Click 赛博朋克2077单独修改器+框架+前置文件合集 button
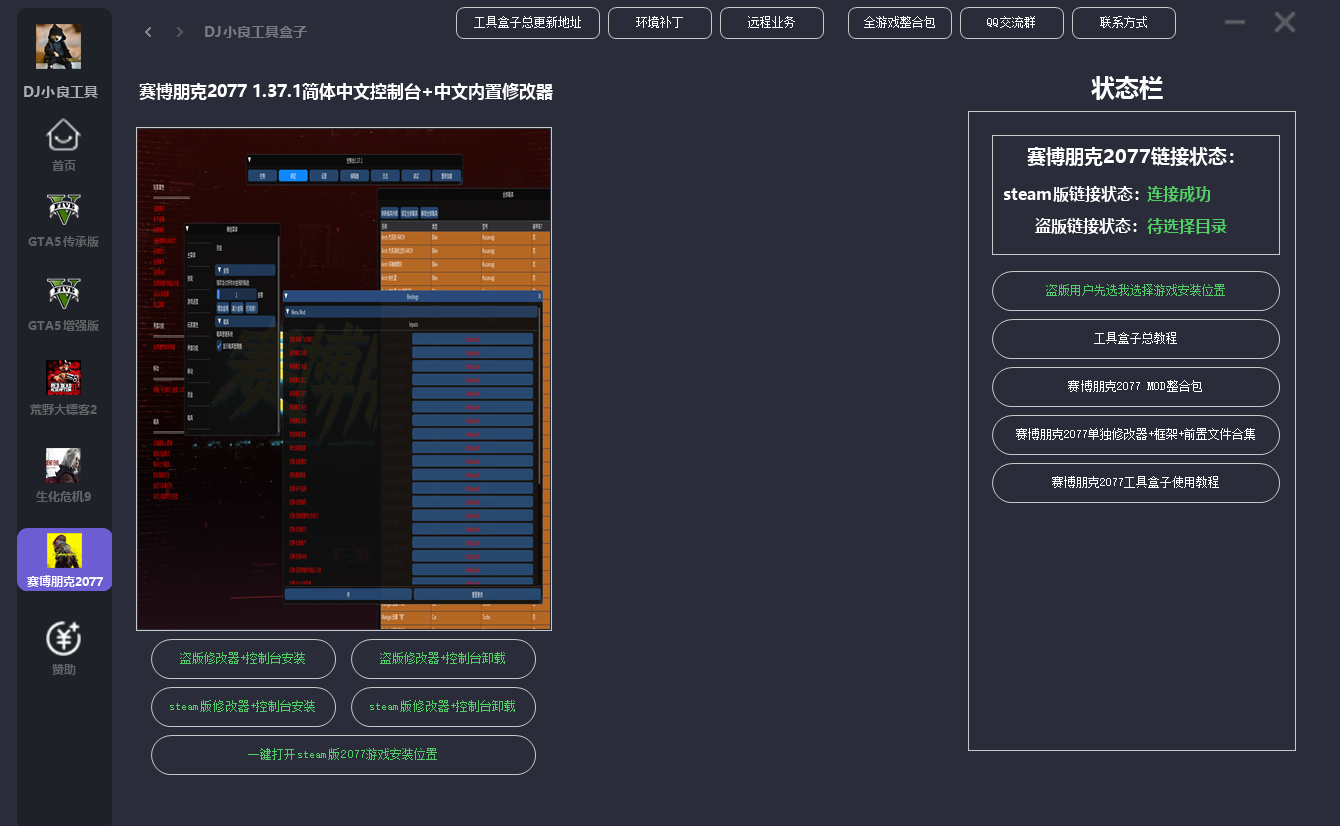The width and height of the screenshot is (1340, 826). pos(1136,435)
